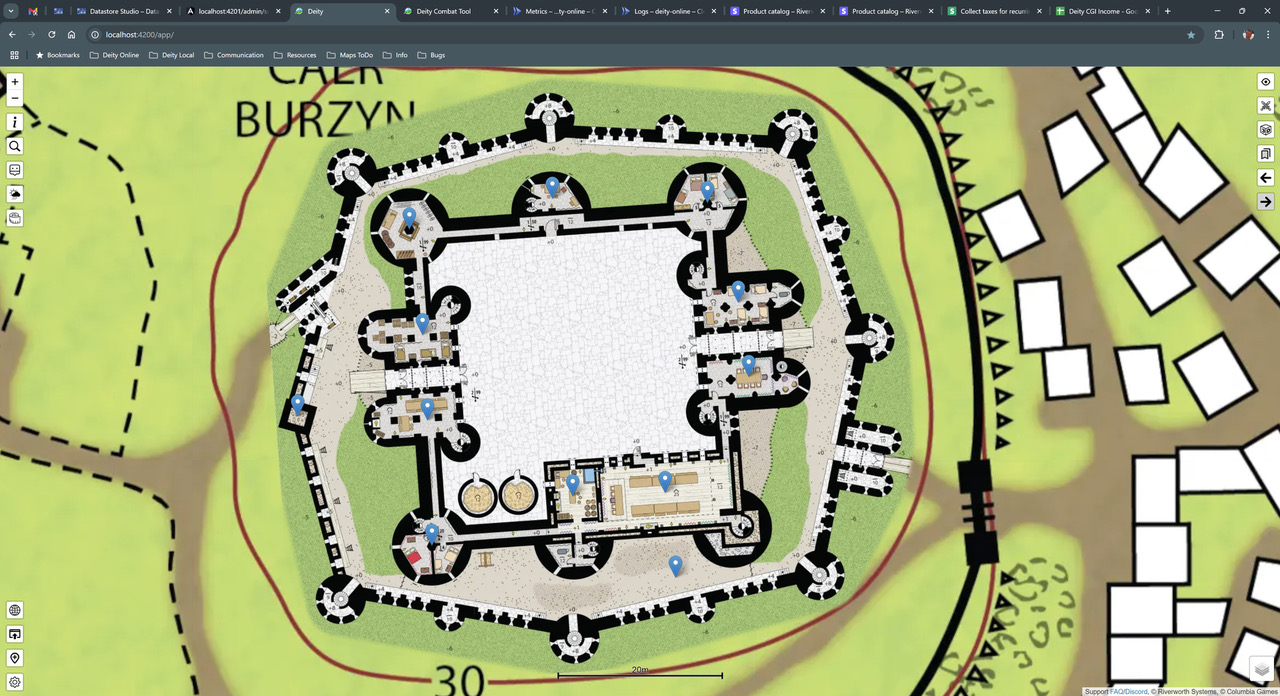The width and height of the screenshot is (1280, 696).
Task: Go to previous view with left arrow
Action: pyautogui.click(x=1265, y=177)
